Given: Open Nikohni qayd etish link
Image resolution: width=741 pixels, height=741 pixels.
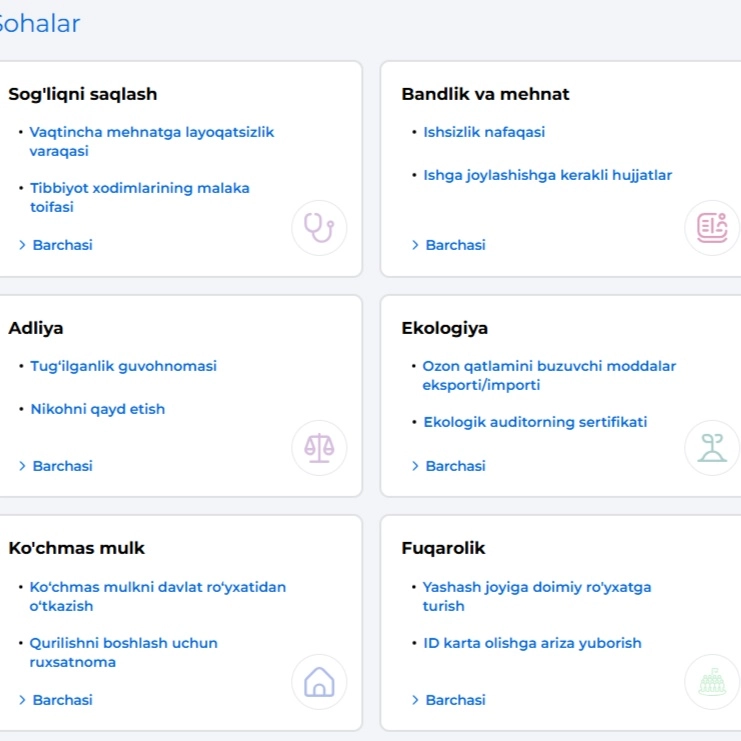Looking at the screenshot, I should (x=98, y=409).
